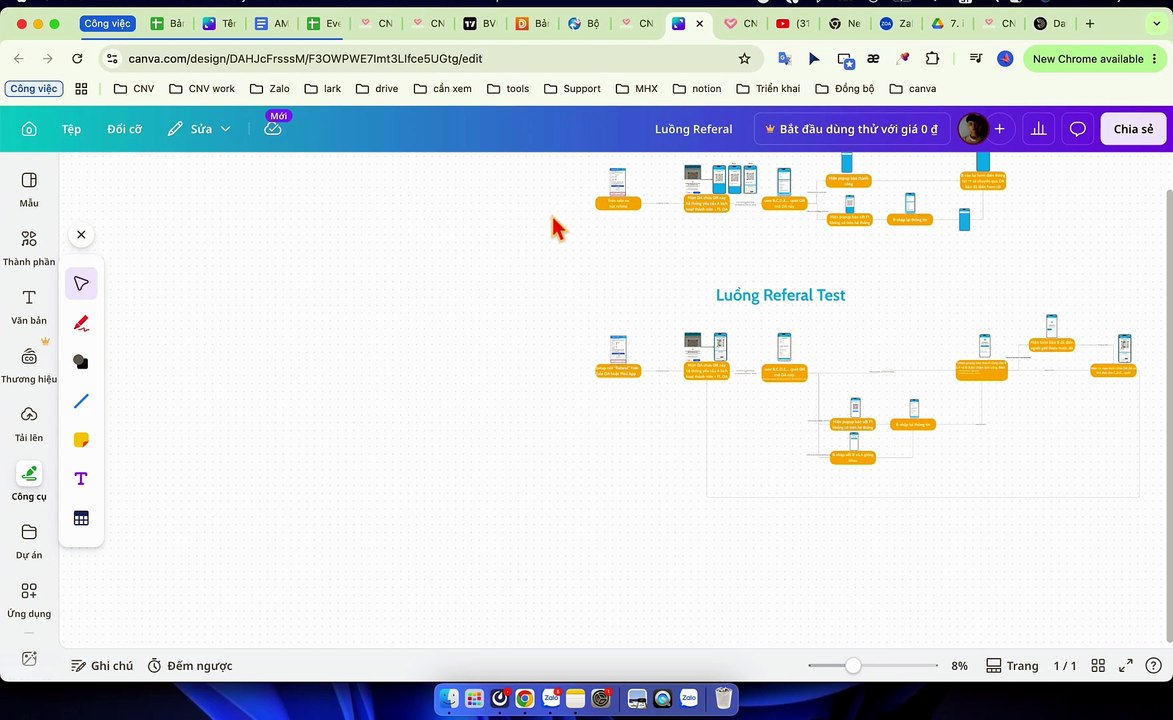Open a new browser tab
The height and width of the screenshot is (720, 1173).
[1089, 23]
